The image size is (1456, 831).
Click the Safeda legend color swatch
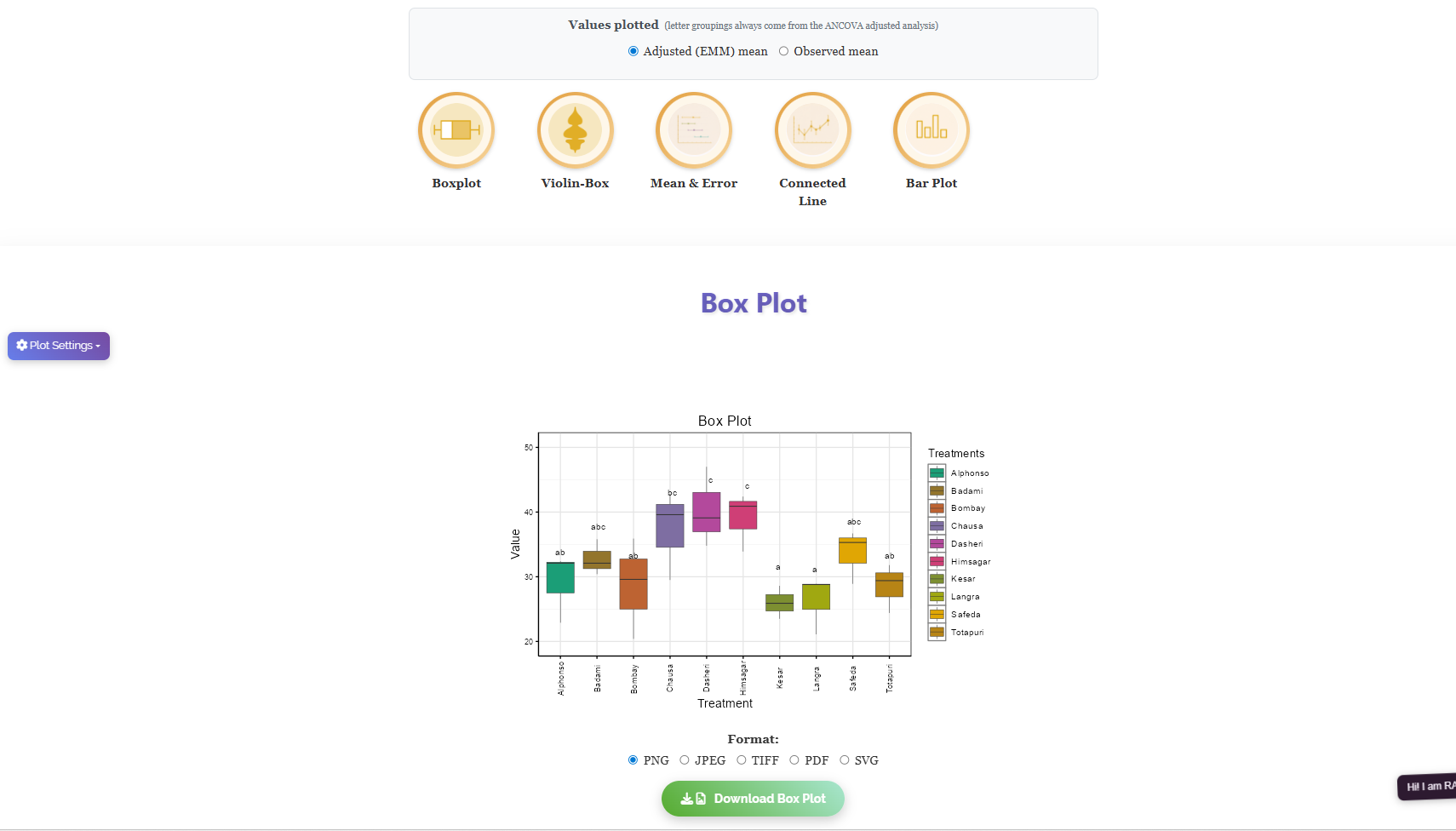pos(937,615)
